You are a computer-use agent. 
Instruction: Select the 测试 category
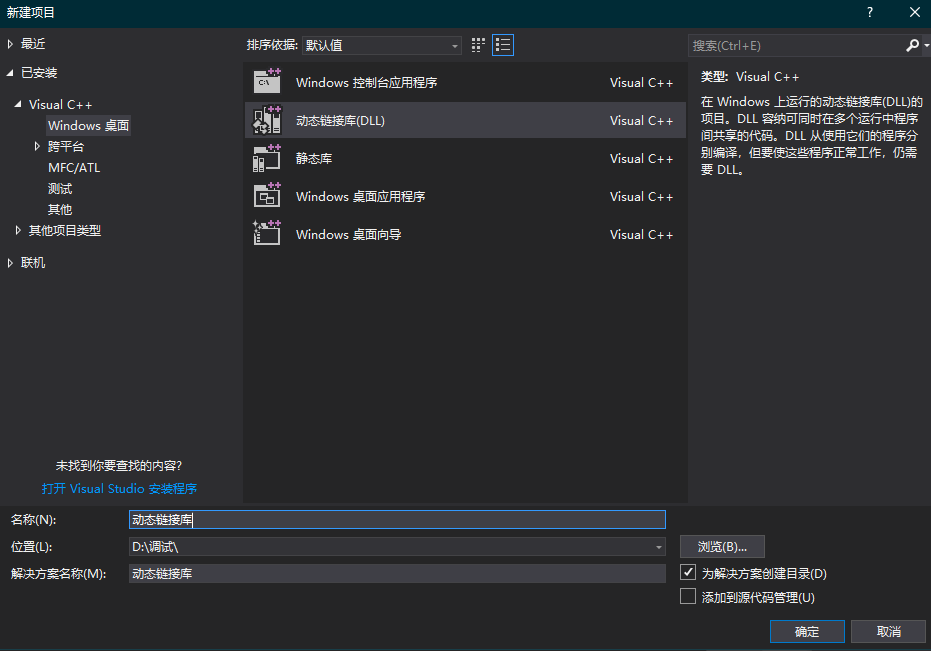click(x=60, y=189)
